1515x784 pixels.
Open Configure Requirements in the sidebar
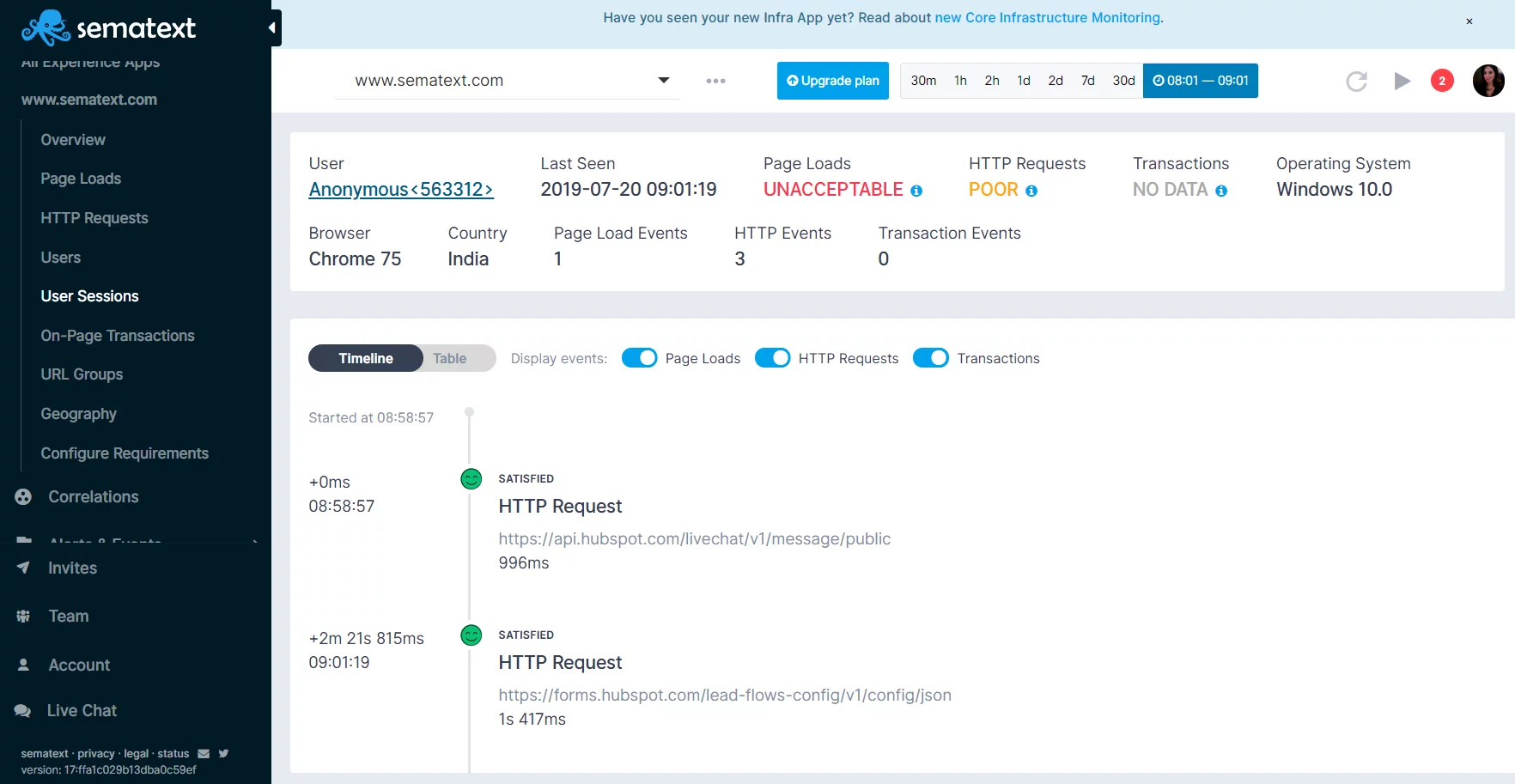click(125, 453)
